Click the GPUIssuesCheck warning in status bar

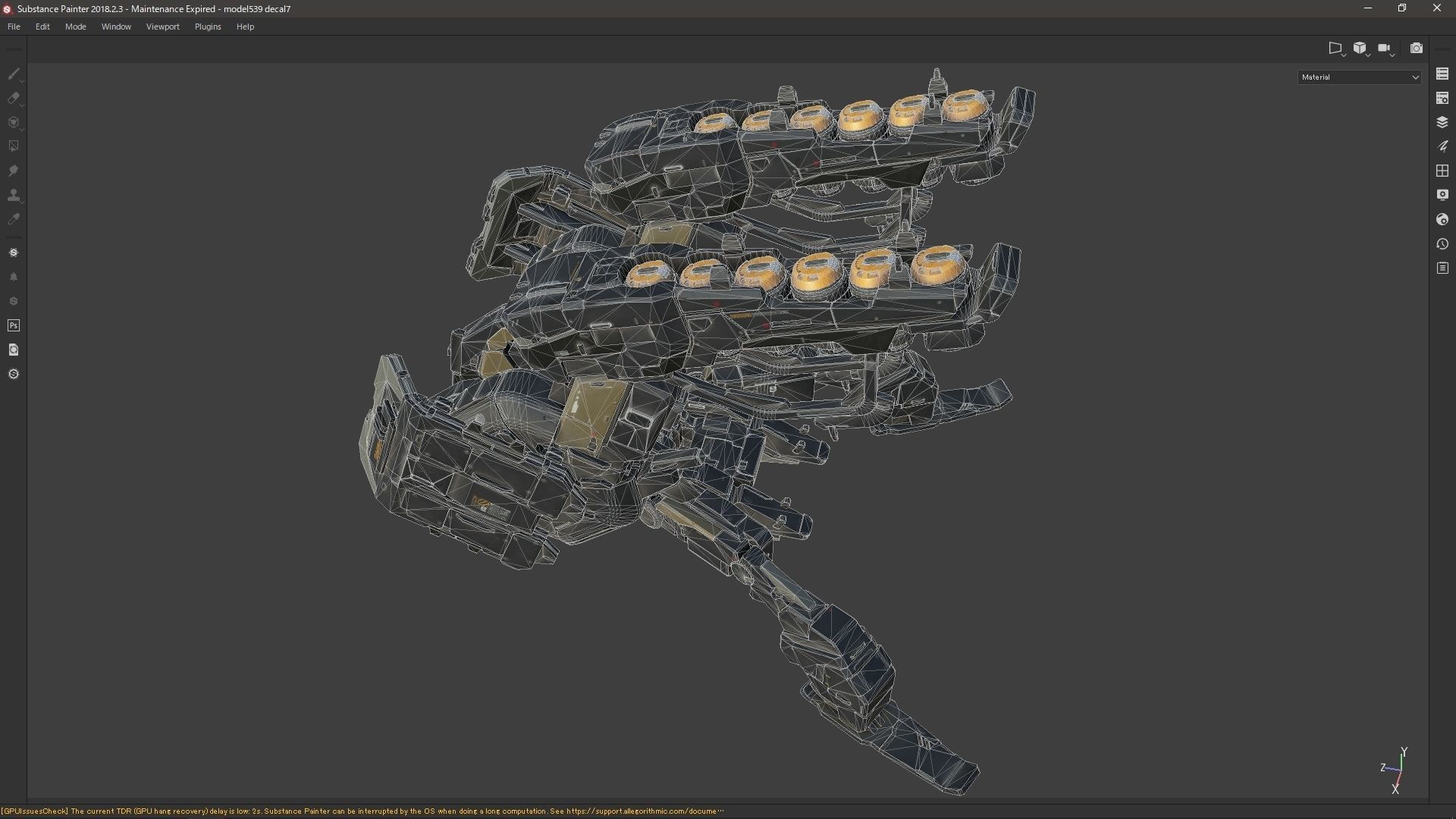pos(362,811)
